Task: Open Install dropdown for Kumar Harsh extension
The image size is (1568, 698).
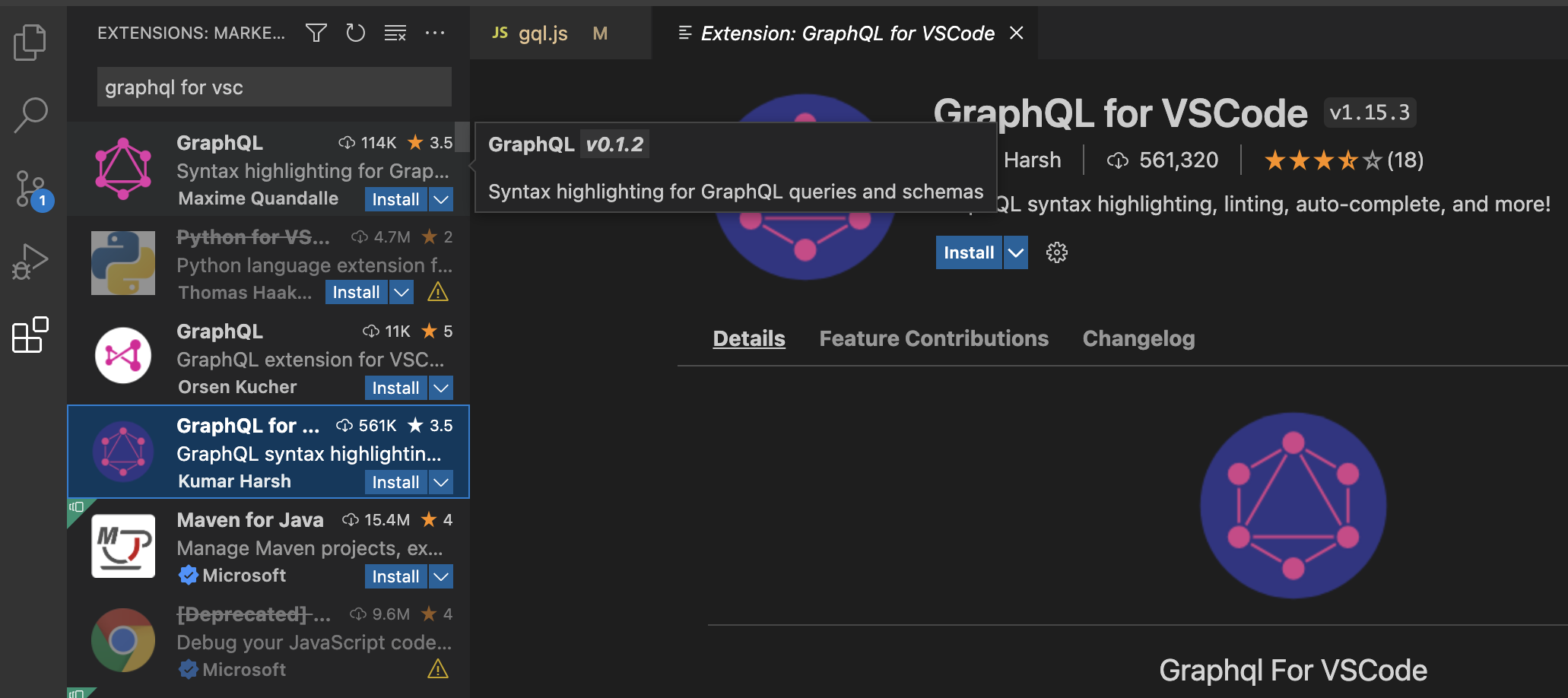Action: pos(441,482)
